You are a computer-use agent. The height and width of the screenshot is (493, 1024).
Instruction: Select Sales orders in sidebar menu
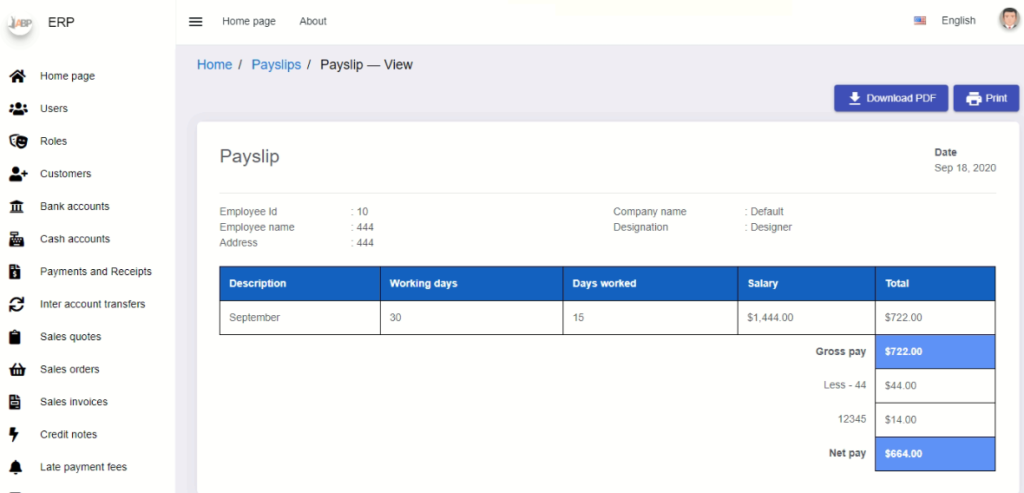(x=70, y=370)
